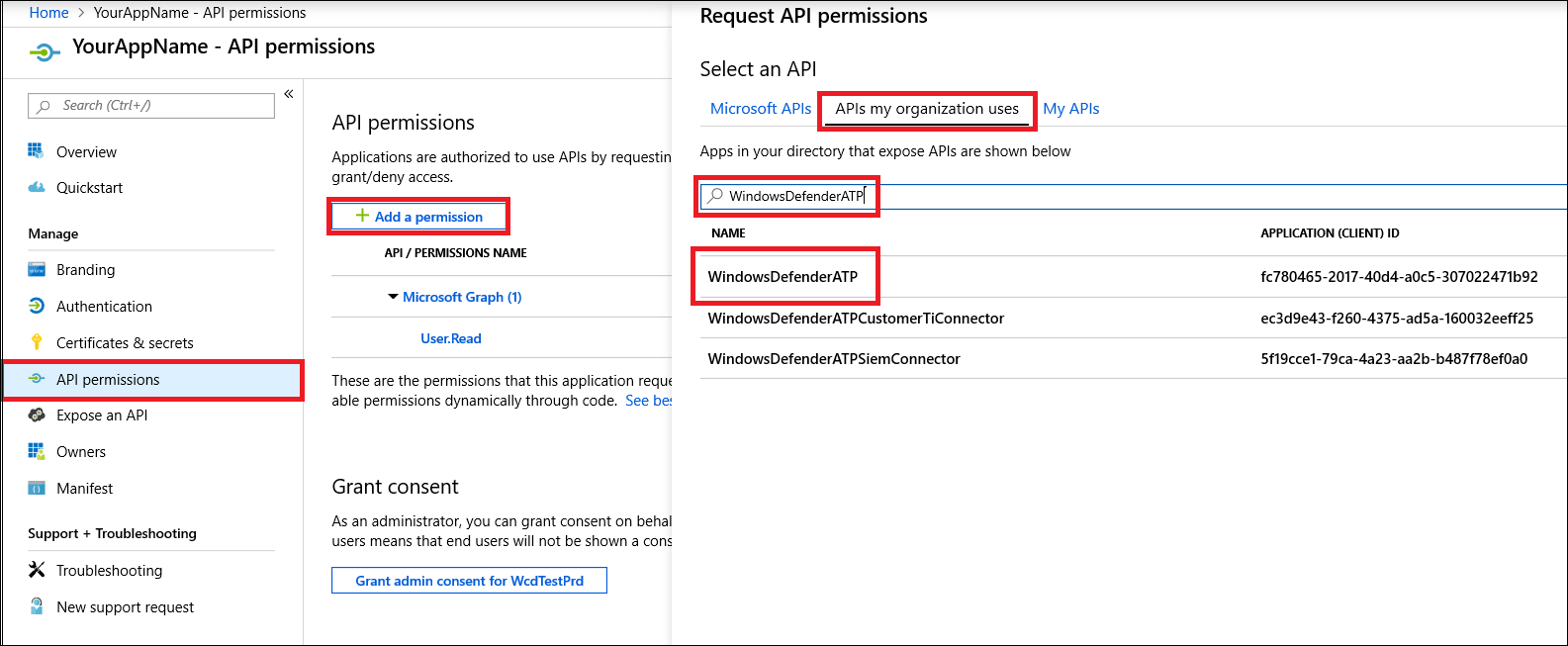Click Add a permission button
1568x646 pixels.
419,217
